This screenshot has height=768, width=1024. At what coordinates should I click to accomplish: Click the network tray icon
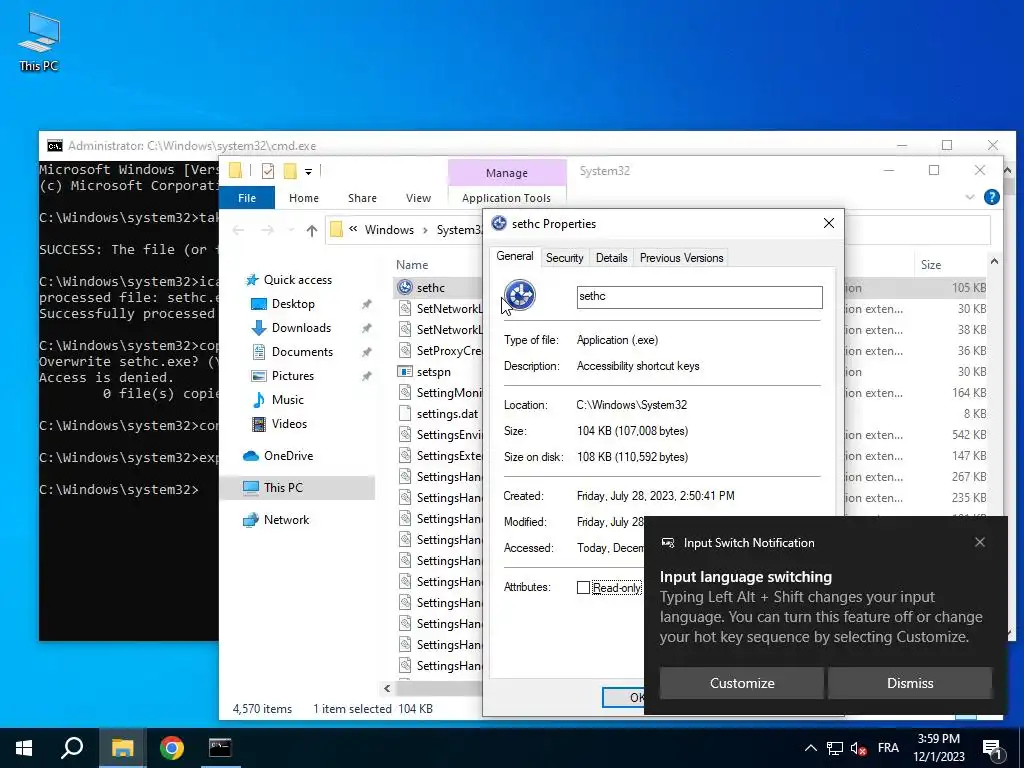(835, 748)
